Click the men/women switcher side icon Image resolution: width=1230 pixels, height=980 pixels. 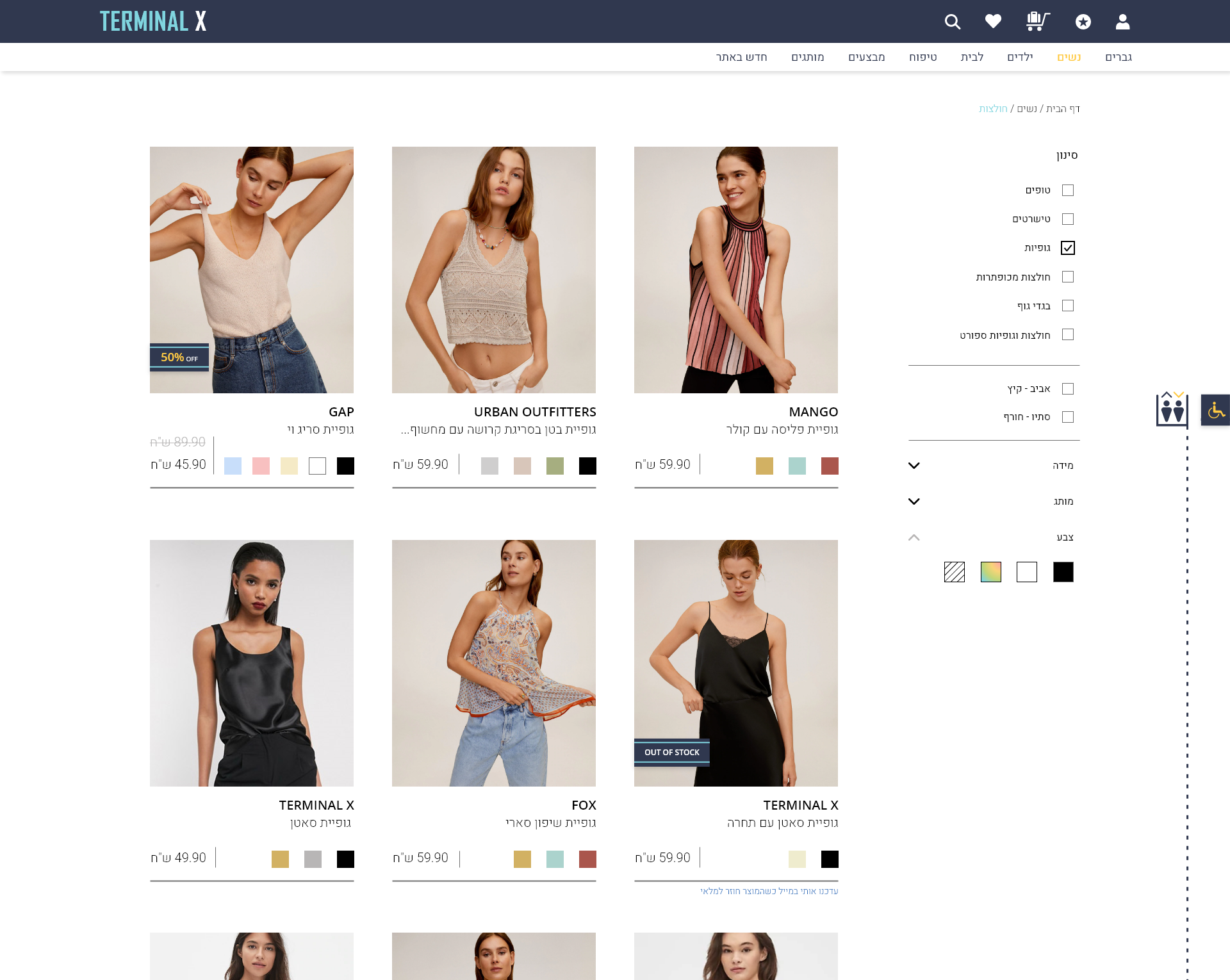pos(1172,408)
